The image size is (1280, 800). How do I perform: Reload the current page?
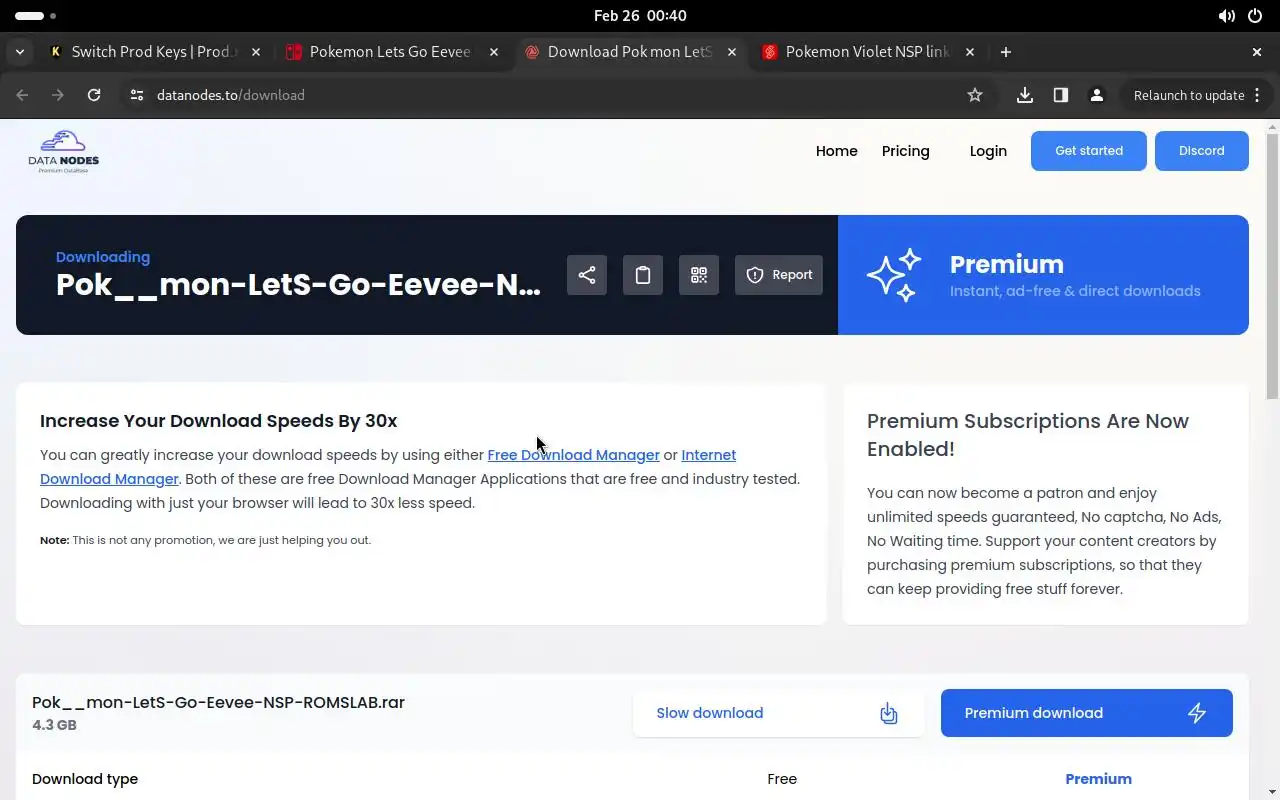94,95
